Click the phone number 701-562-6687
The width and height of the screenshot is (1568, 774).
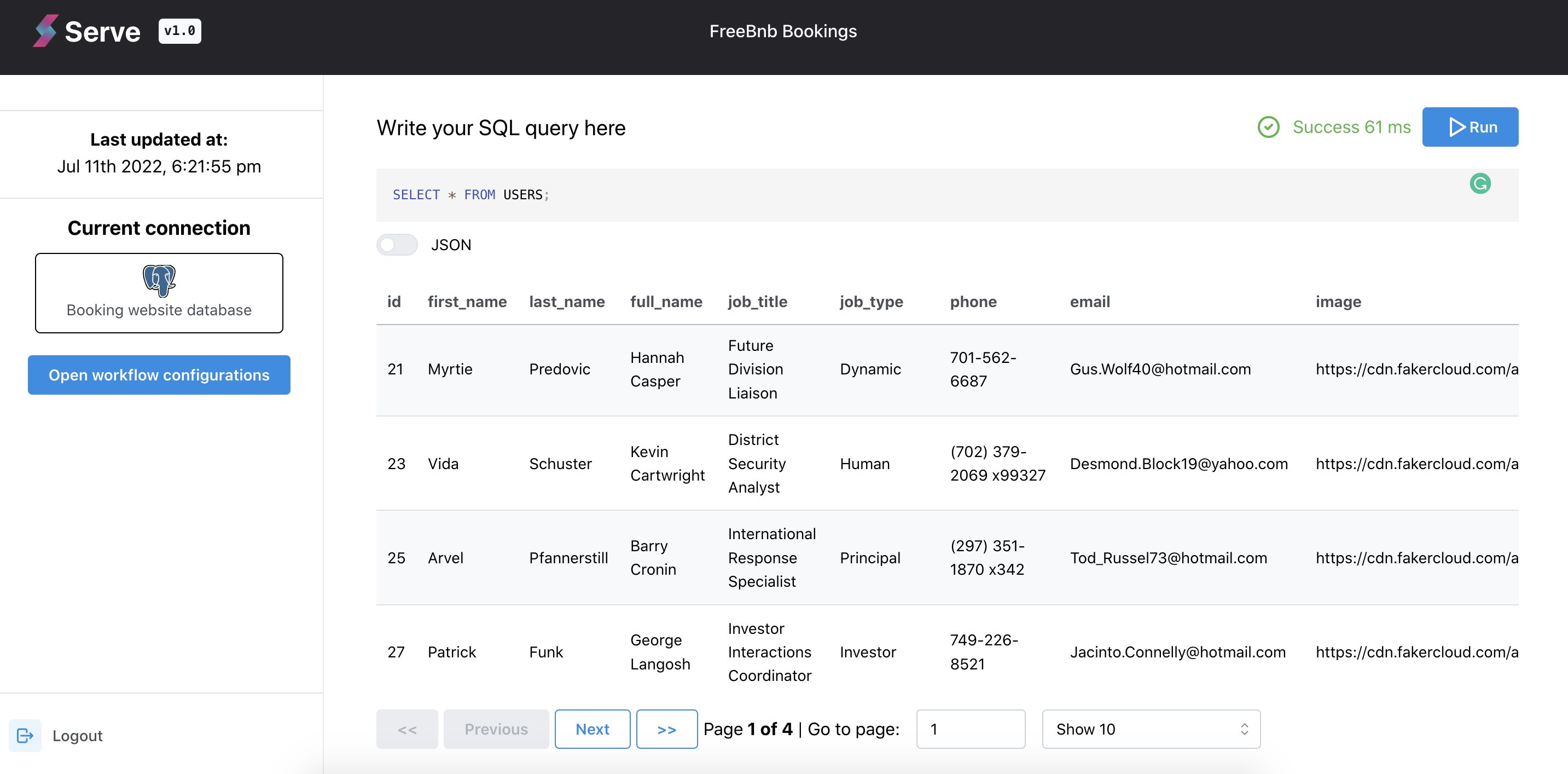[x=983, y=369]
